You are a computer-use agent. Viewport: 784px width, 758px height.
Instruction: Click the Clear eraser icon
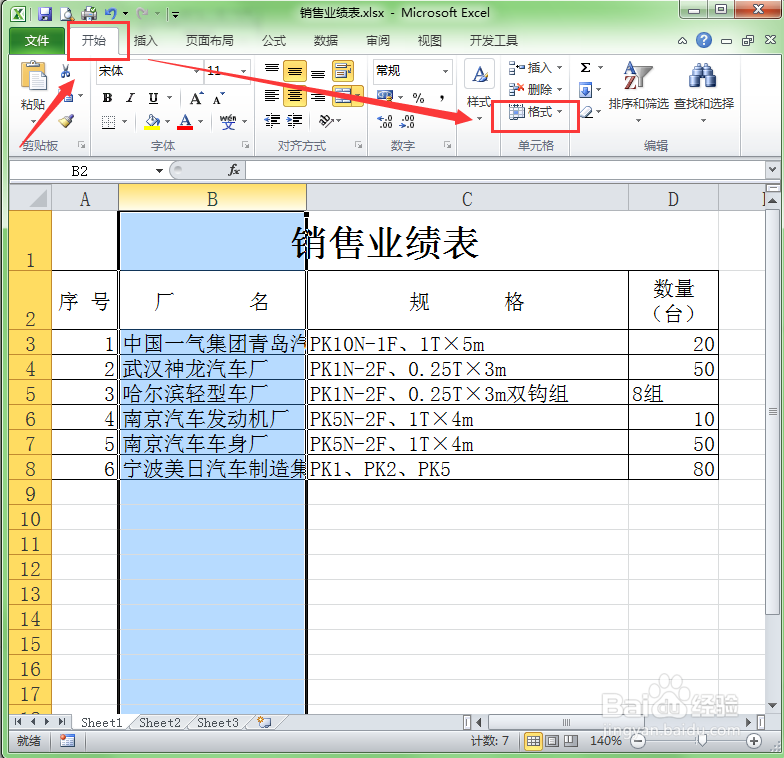(587, 112)
